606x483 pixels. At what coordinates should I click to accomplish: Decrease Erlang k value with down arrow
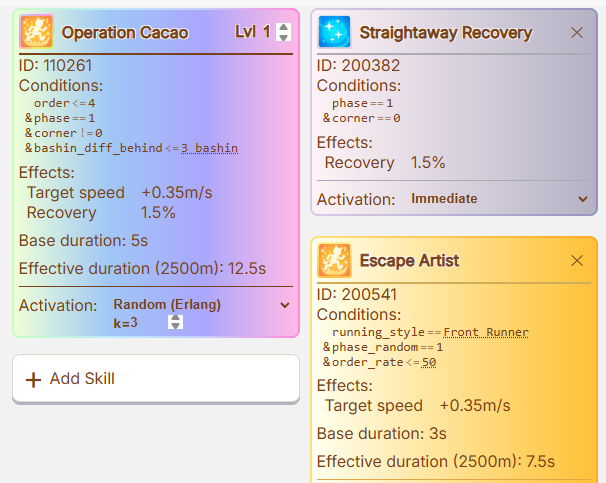[175, 326]
